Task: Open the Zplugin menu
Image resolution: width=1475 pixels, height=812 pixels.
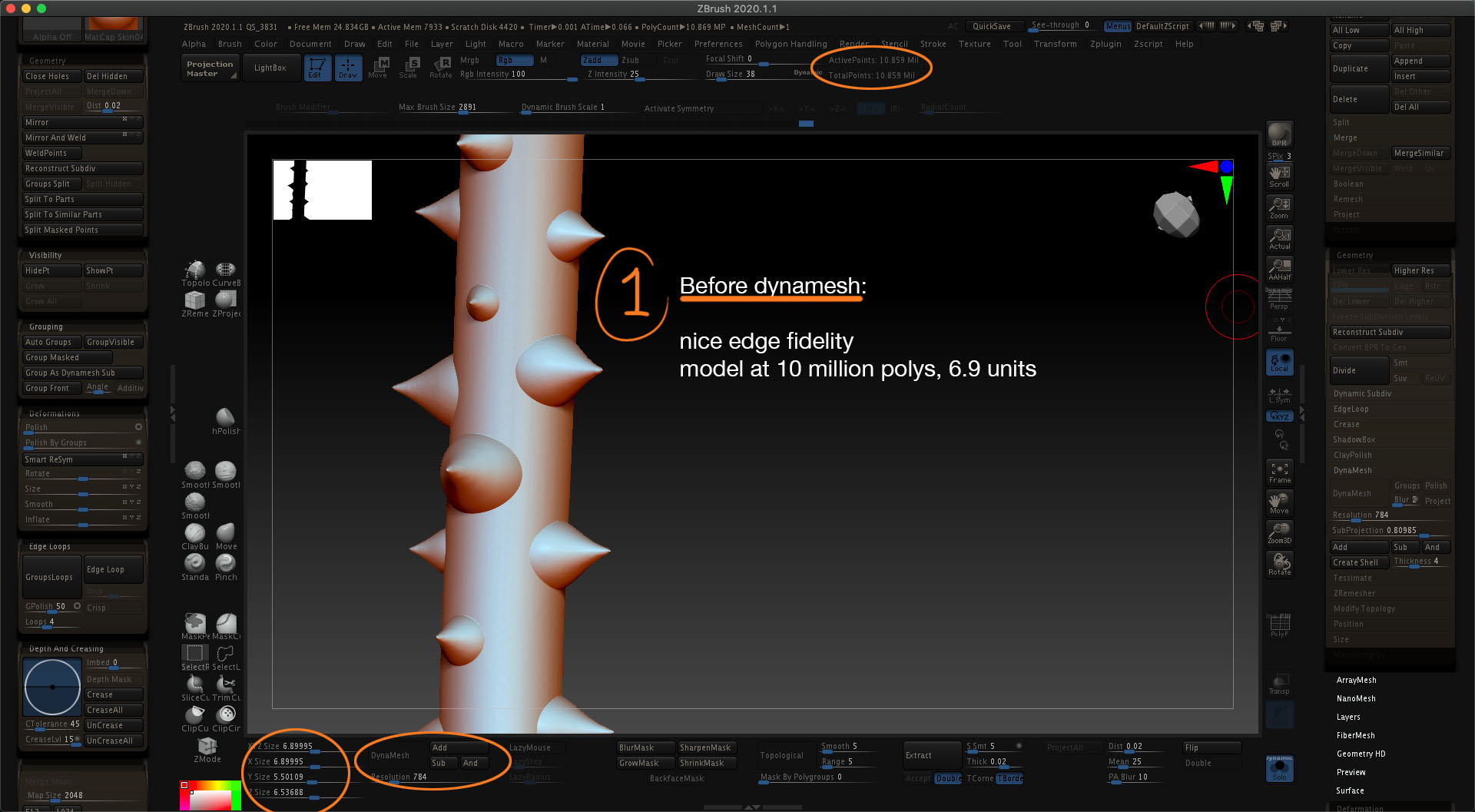Action: (x=1105, y=44)
